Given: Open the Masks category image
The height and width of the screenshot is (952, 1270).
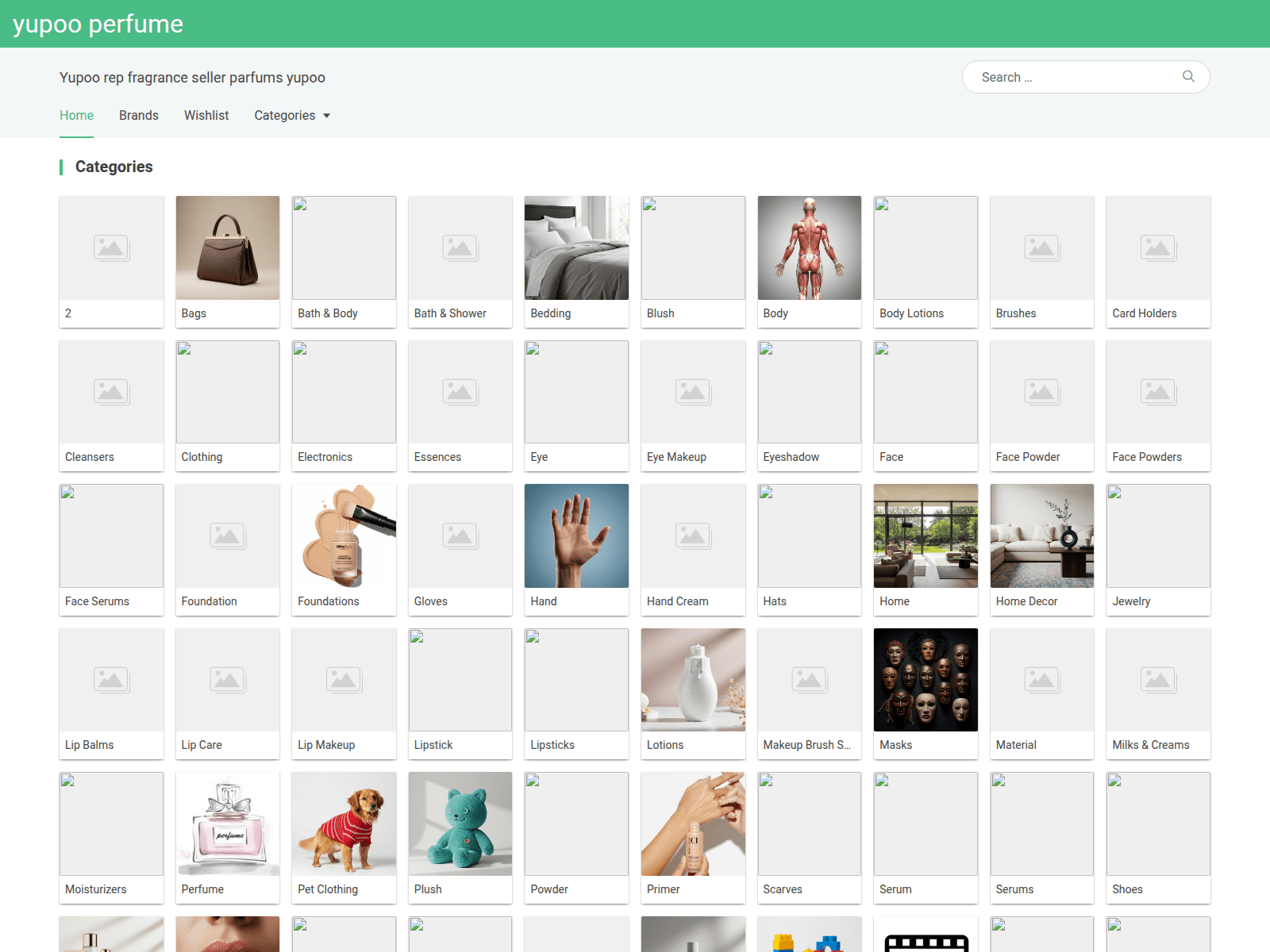Looking at the screenshot, I should coord(926,680).
